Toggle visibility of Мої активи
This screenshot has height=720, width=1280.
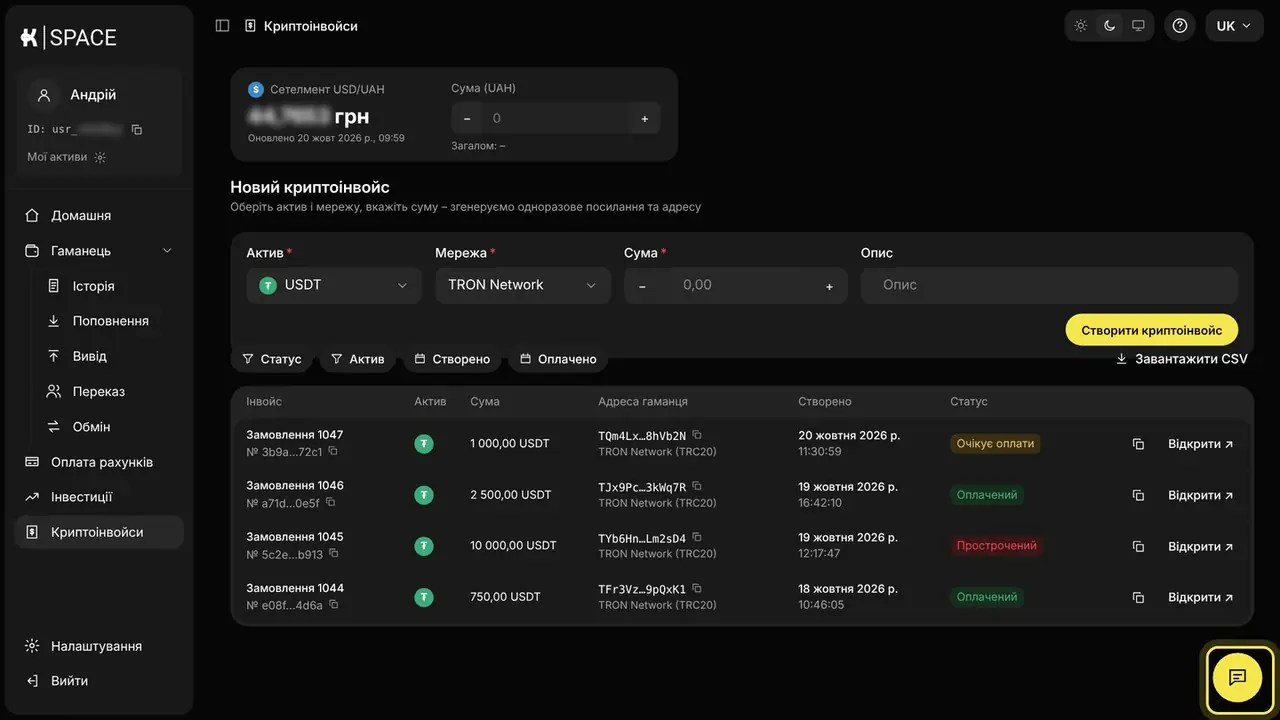(x=100, y=157)
